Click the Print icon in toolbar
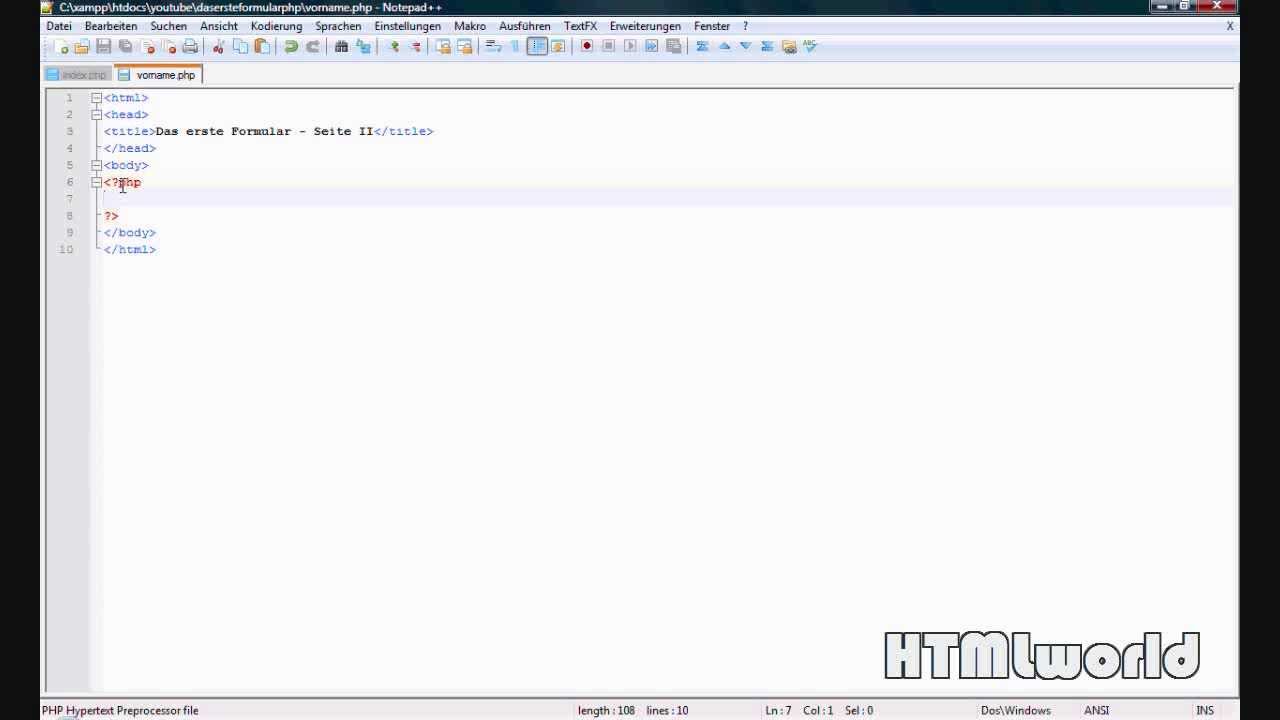 pos(190,47)
